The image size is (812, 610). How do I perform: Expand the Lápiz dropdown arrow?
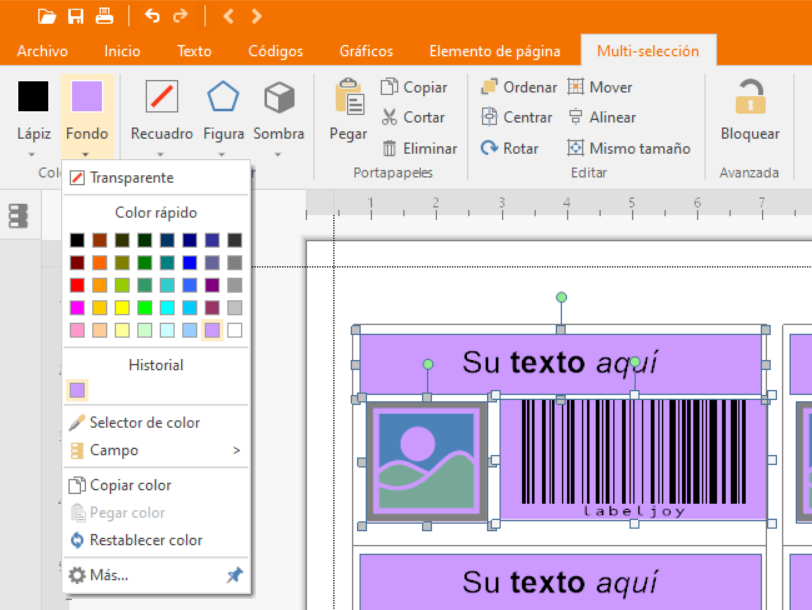tap(32, 154)
